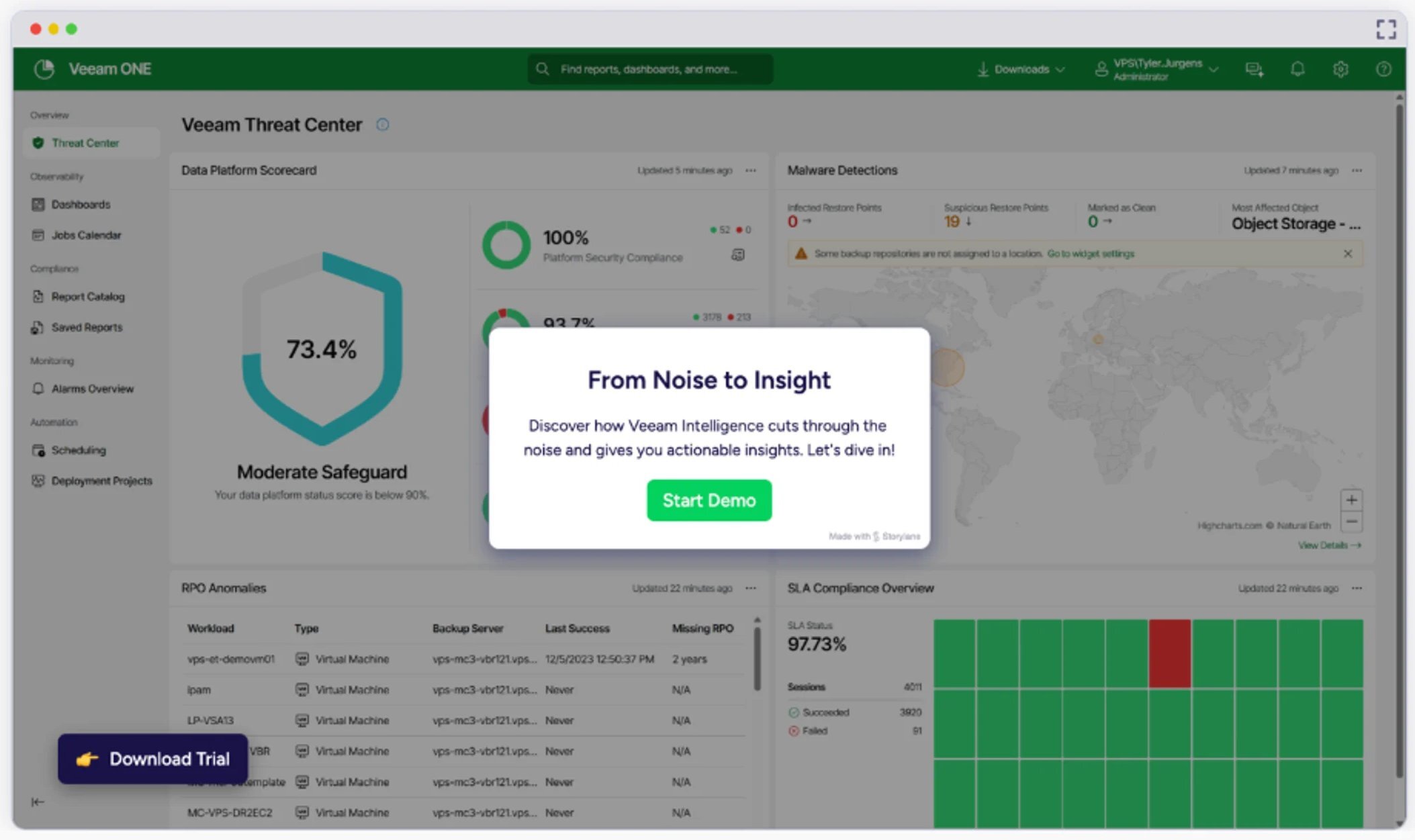The image size is (1415, 840).
Task: Sort by Missing RPO column header
Action: [702, 628]
